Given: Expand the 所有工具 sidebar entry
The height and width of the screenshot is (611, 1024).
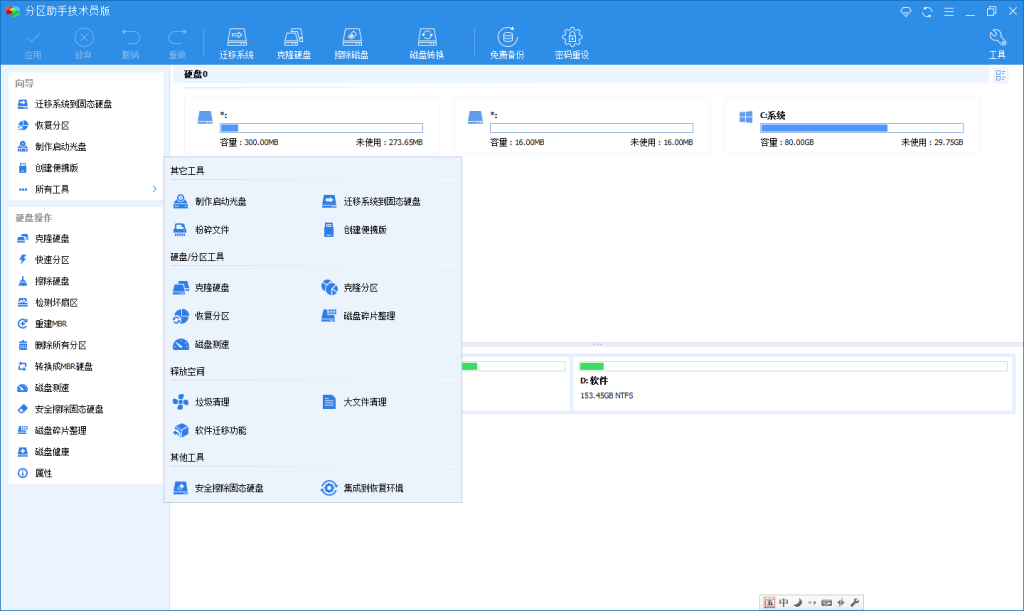Looking at the screenshot, I should pos(50,188).
